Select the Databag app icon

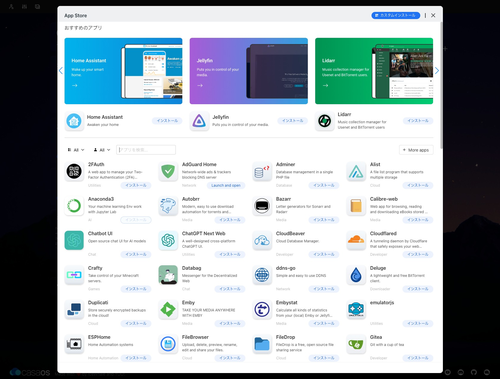[168, 275]
